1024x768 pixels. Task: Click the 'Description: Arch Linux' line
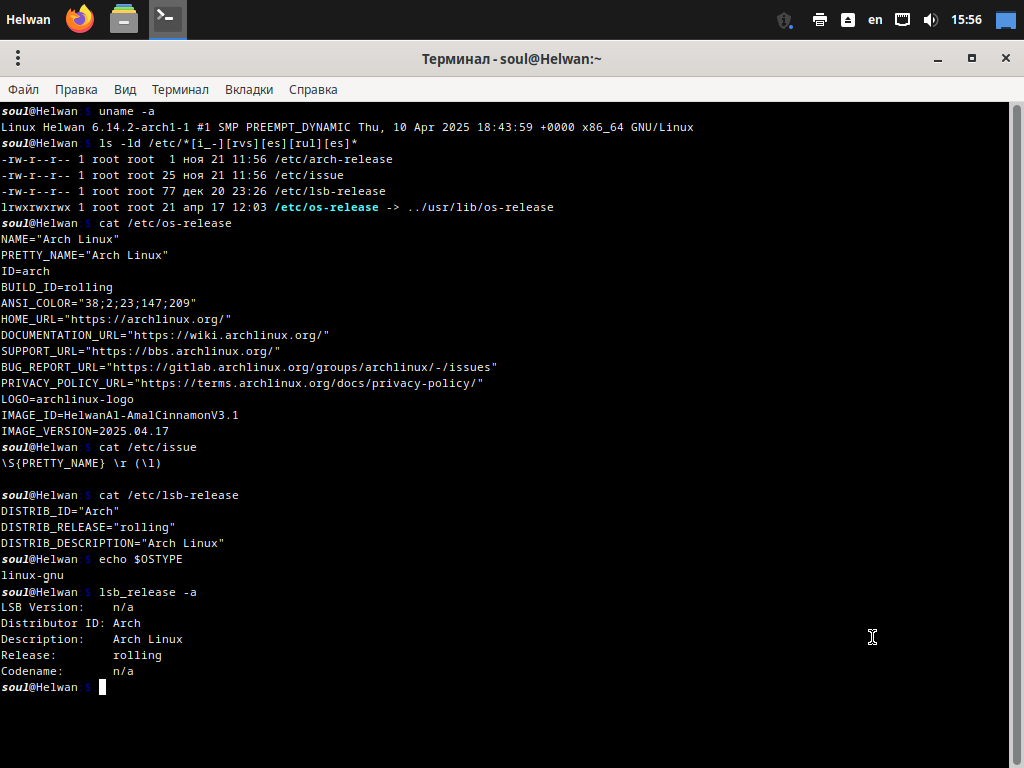(91, 639)
